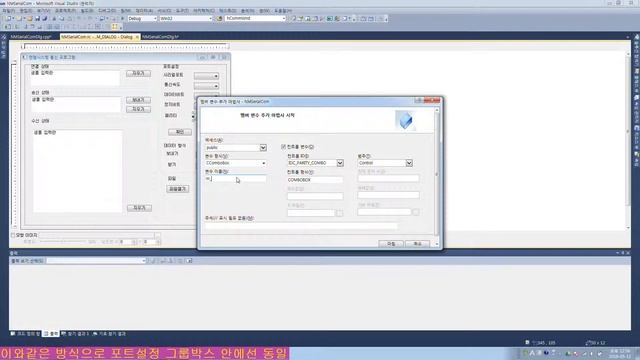Click the Save All toolbar icon
This screenshot has width=640, height=360.
(45, 18)
